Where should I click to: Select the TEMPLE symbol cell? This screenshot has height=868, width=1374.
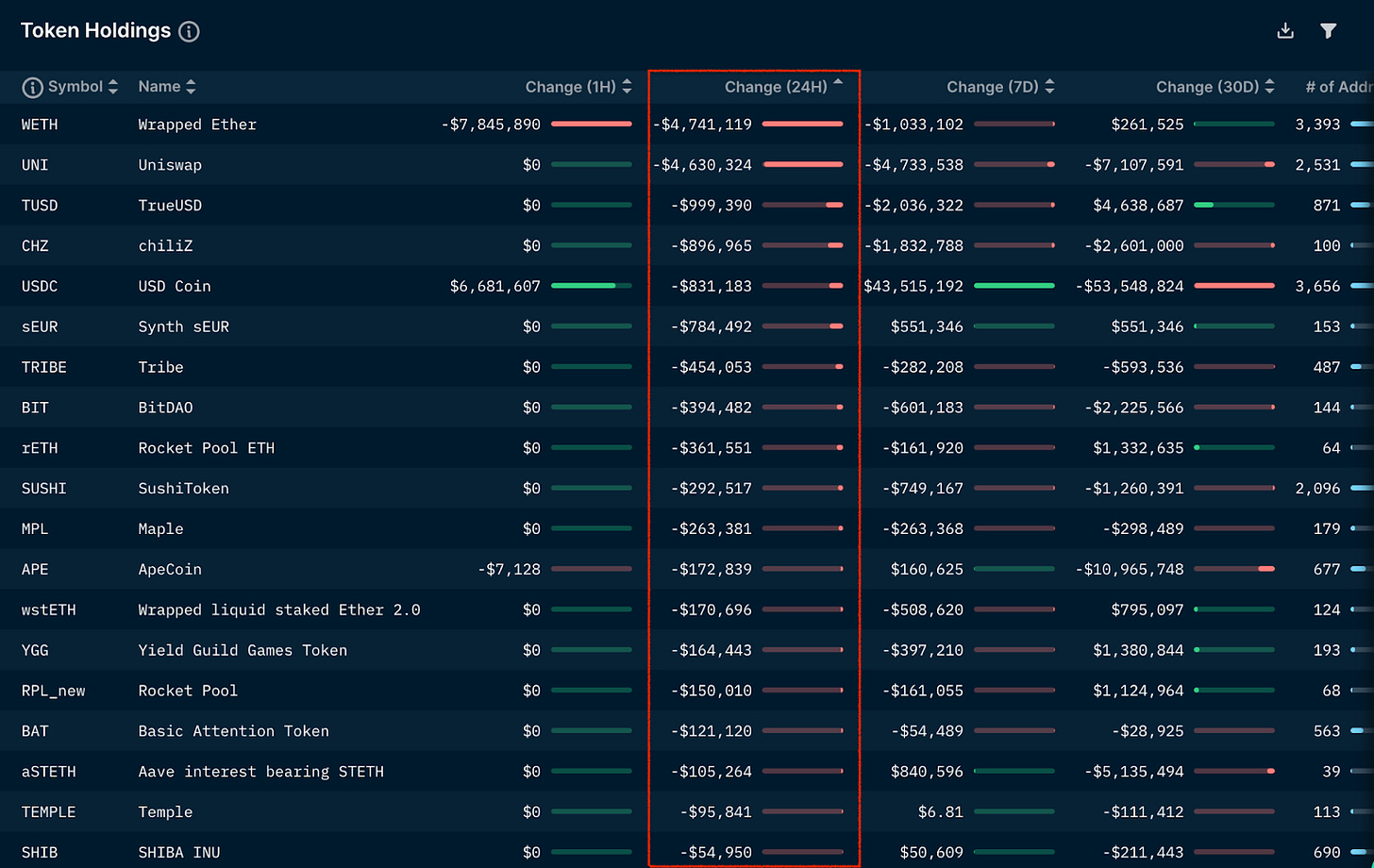click(x=49, y=812)
